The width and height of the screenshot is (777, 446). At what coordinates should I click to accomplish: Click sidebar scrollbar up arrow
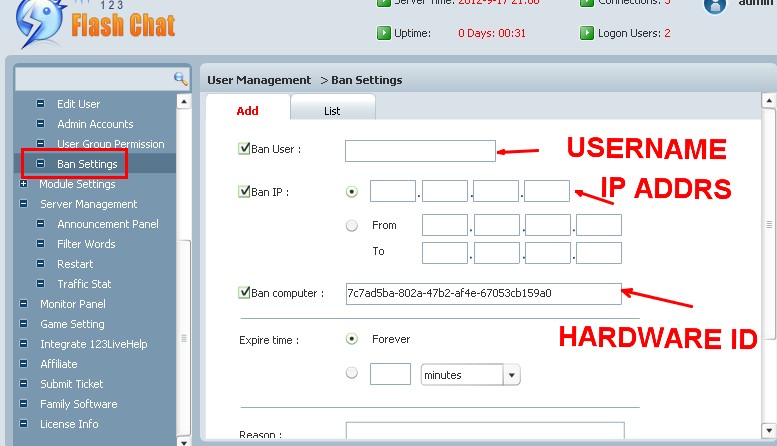pyautogui.click(x=184, y=102)
